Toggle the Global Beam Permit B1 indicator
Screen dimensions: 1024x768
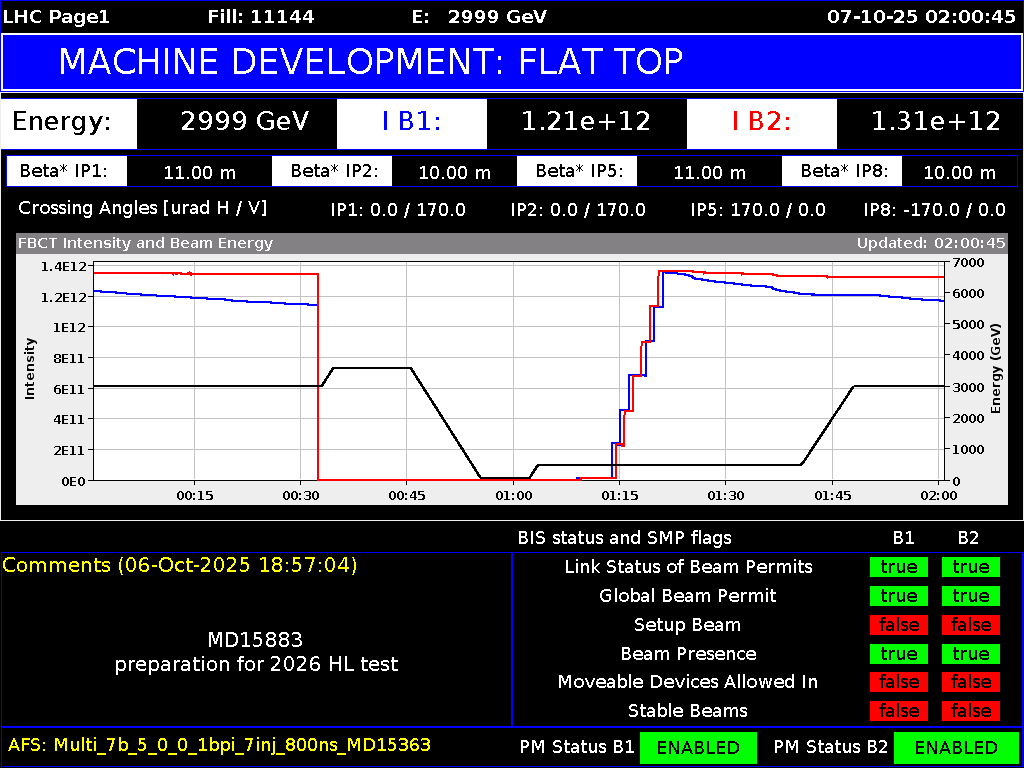pos(898,595)
